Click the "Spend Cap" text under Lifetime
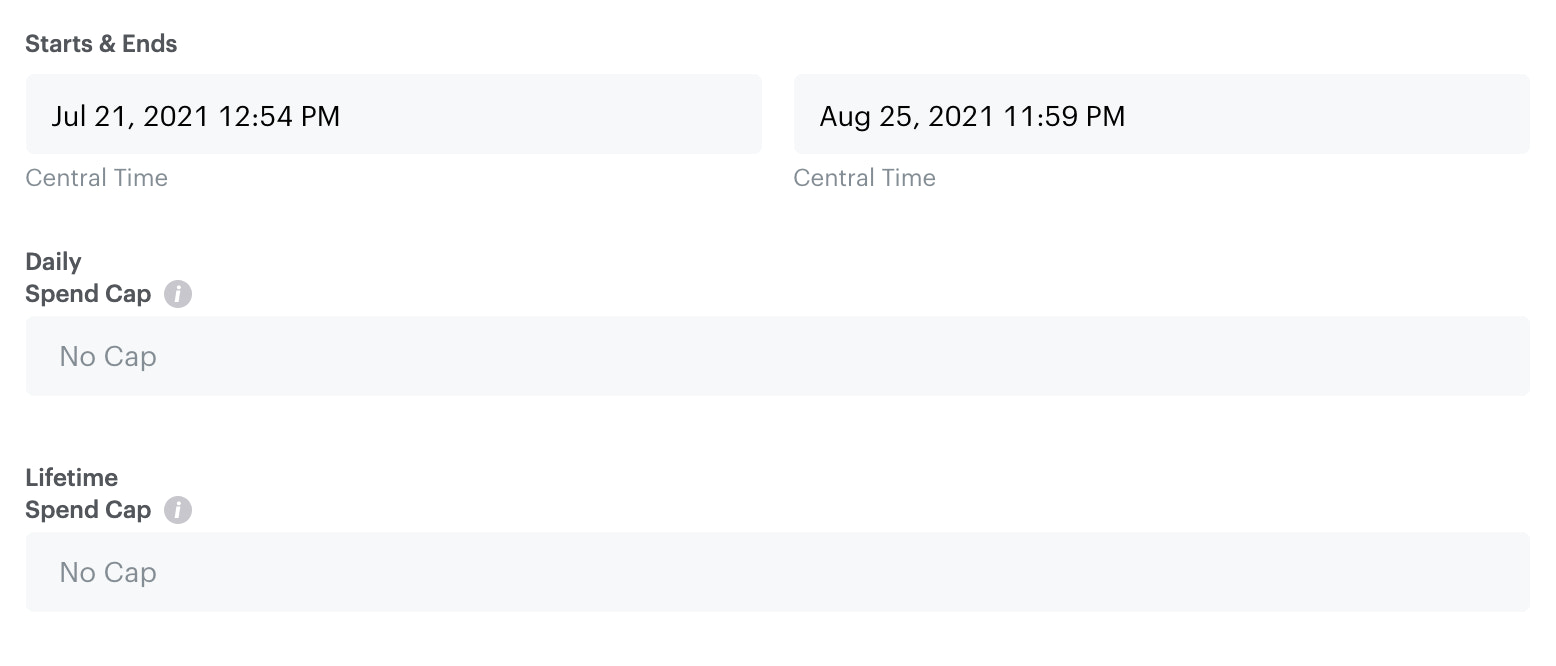 (x=88, y=510)
